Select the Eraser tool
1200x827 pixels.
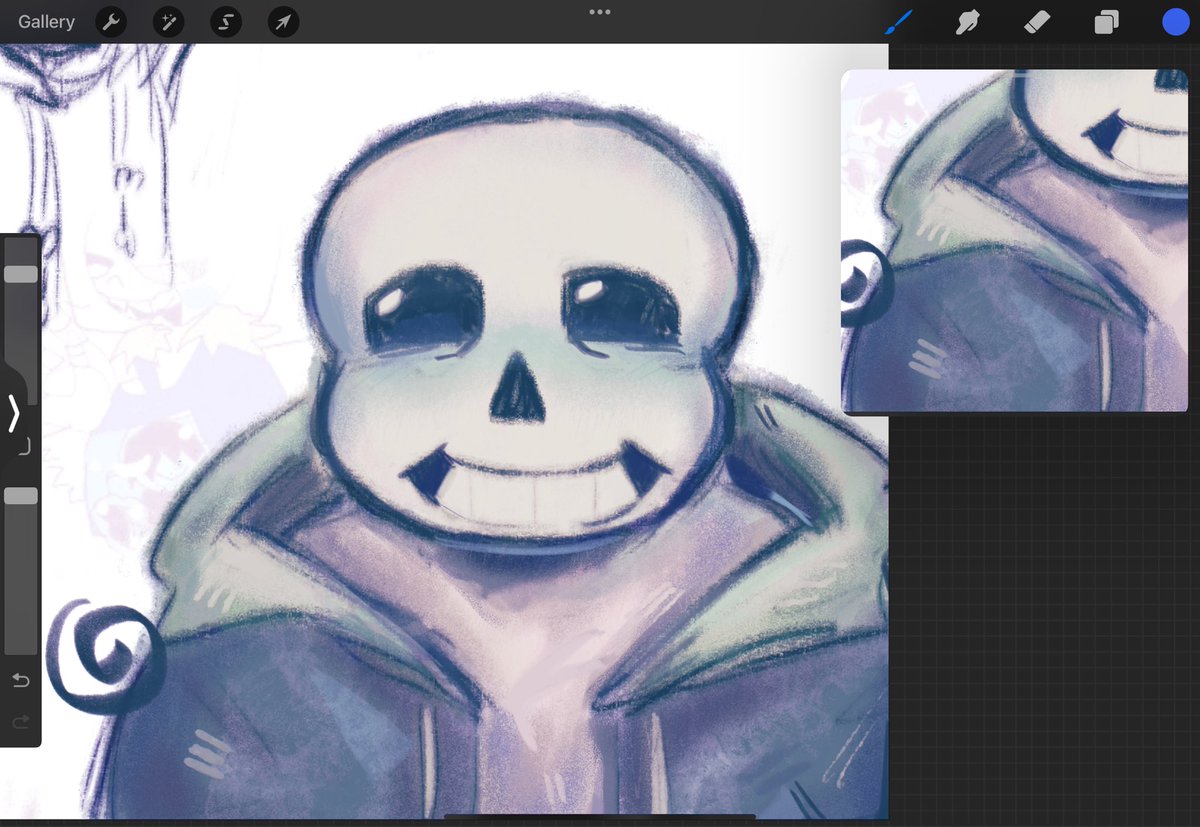[1037, 21]
